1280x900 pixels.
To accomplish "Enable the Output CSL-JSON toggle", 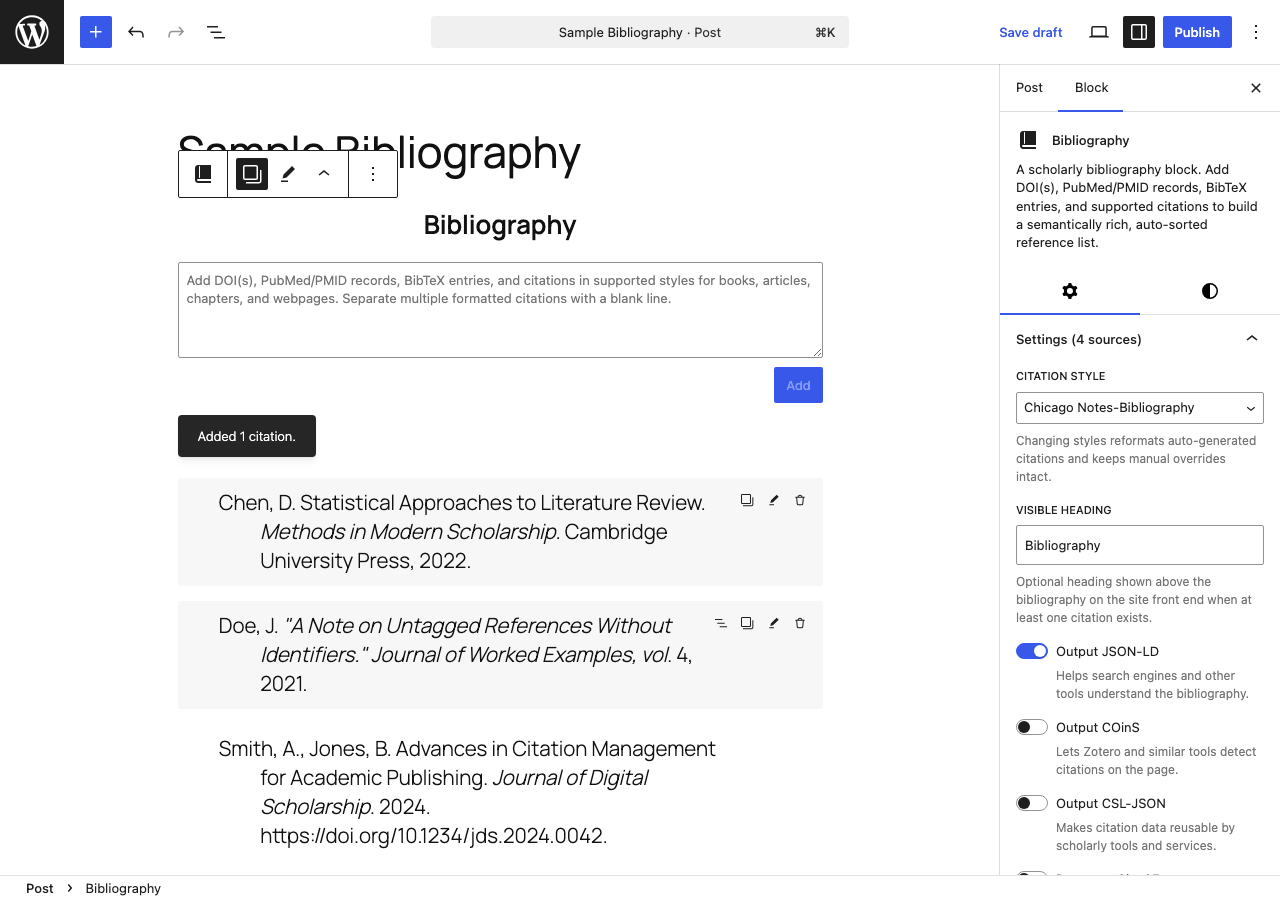I will coord(1032,803).
